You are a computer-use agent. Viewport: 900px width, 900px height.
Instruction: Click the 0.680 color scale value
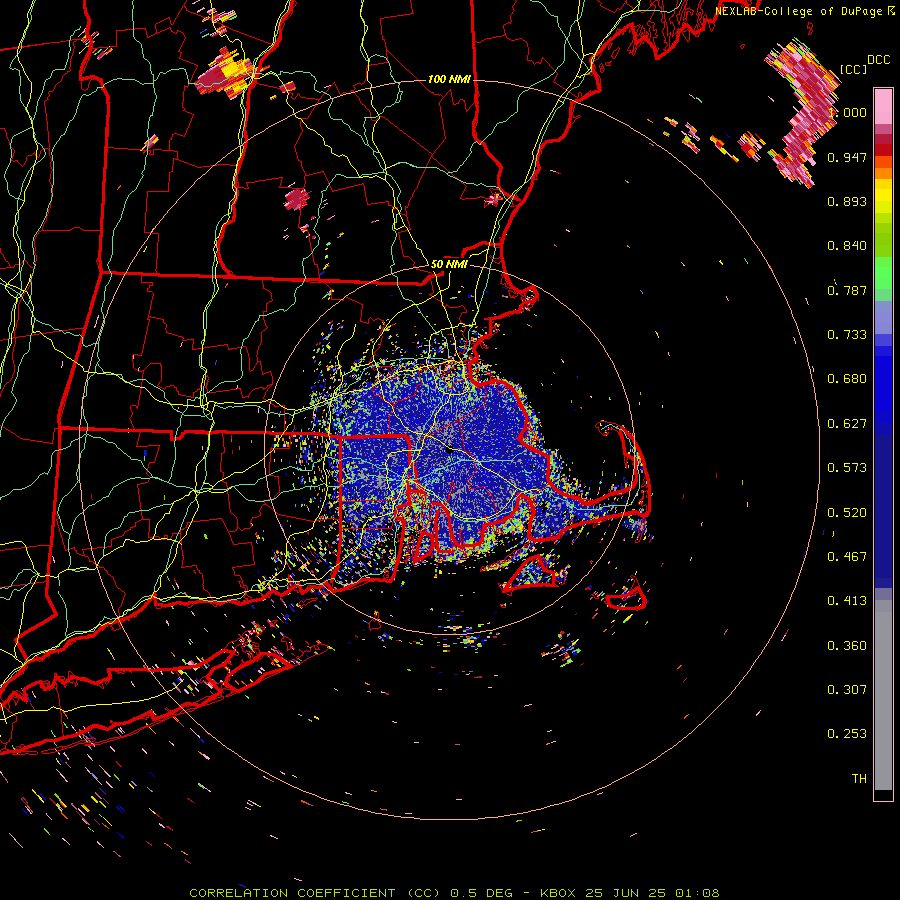coord(847,379)
